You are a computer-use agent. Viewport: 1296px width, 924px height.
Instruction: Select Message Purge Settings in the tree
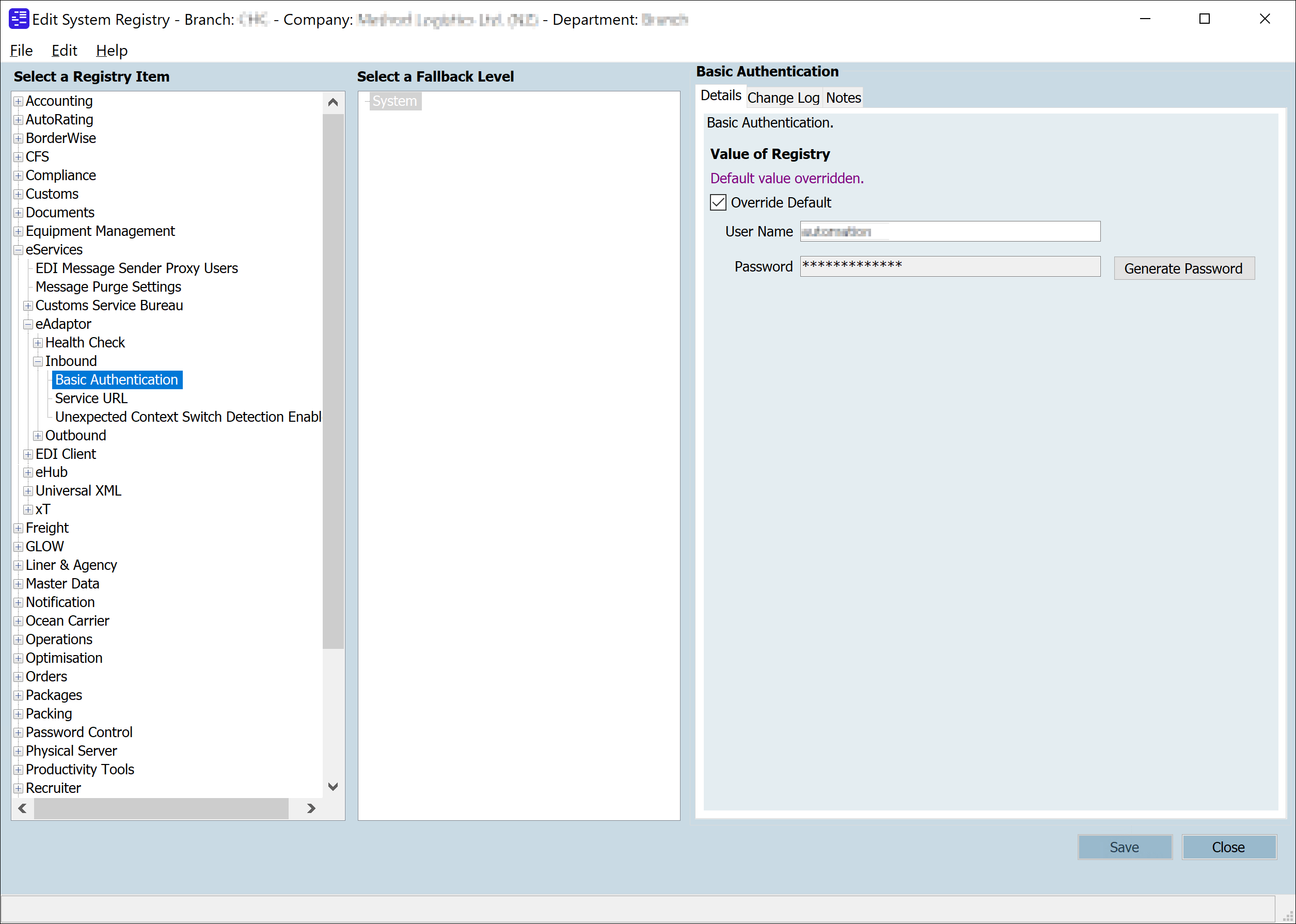[x=107, y=287]
